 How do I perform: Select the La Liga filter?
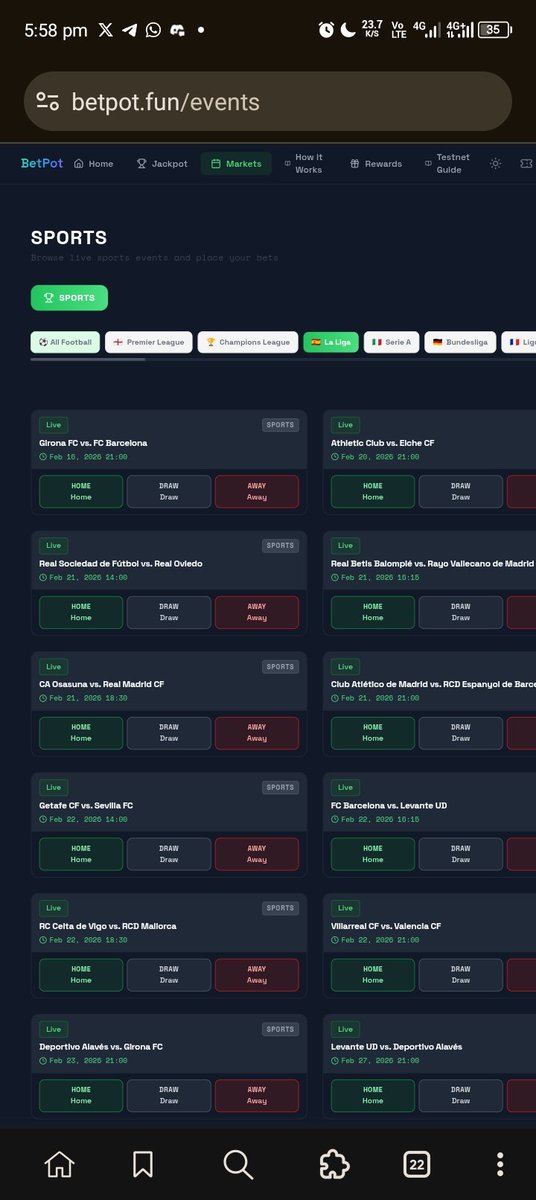click(331, 342)
